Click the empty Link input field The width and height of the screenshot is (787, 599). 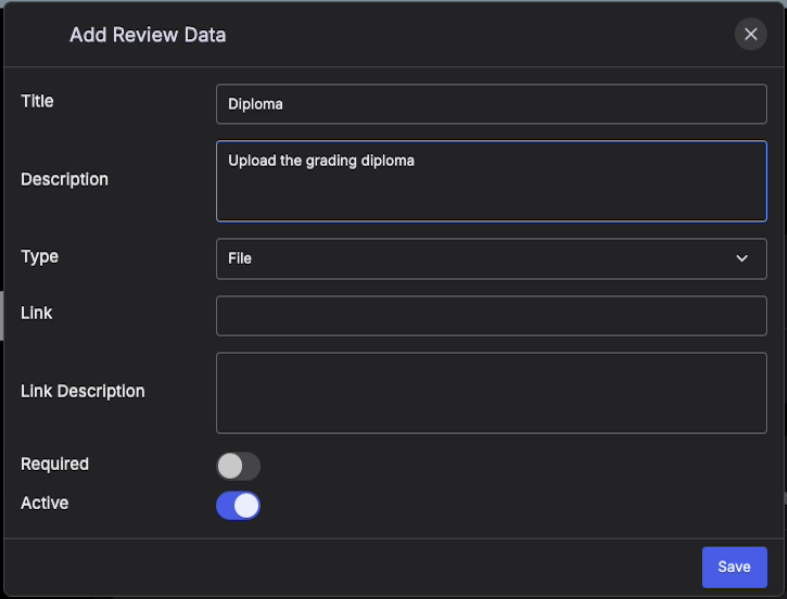point(491,316)
